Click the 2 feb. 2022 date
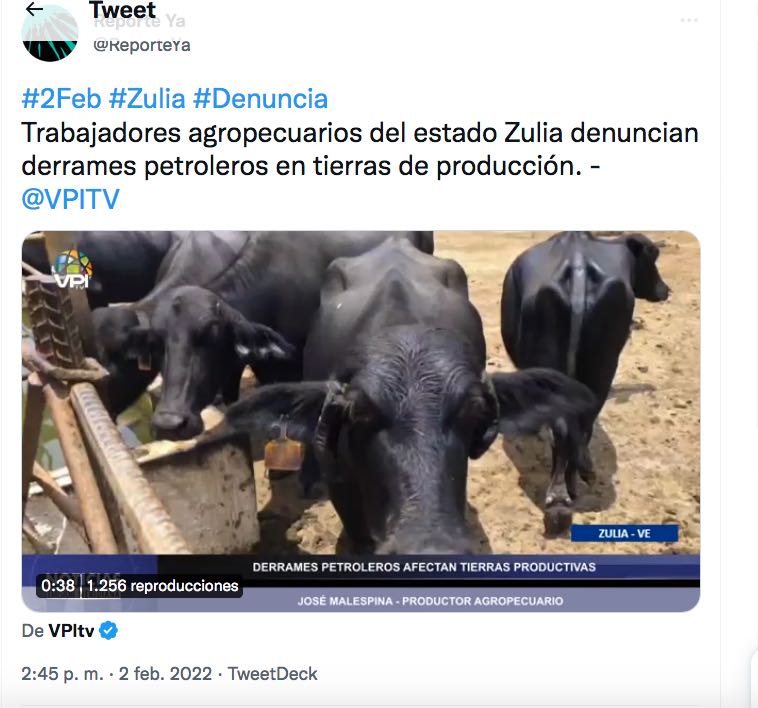 165,674
